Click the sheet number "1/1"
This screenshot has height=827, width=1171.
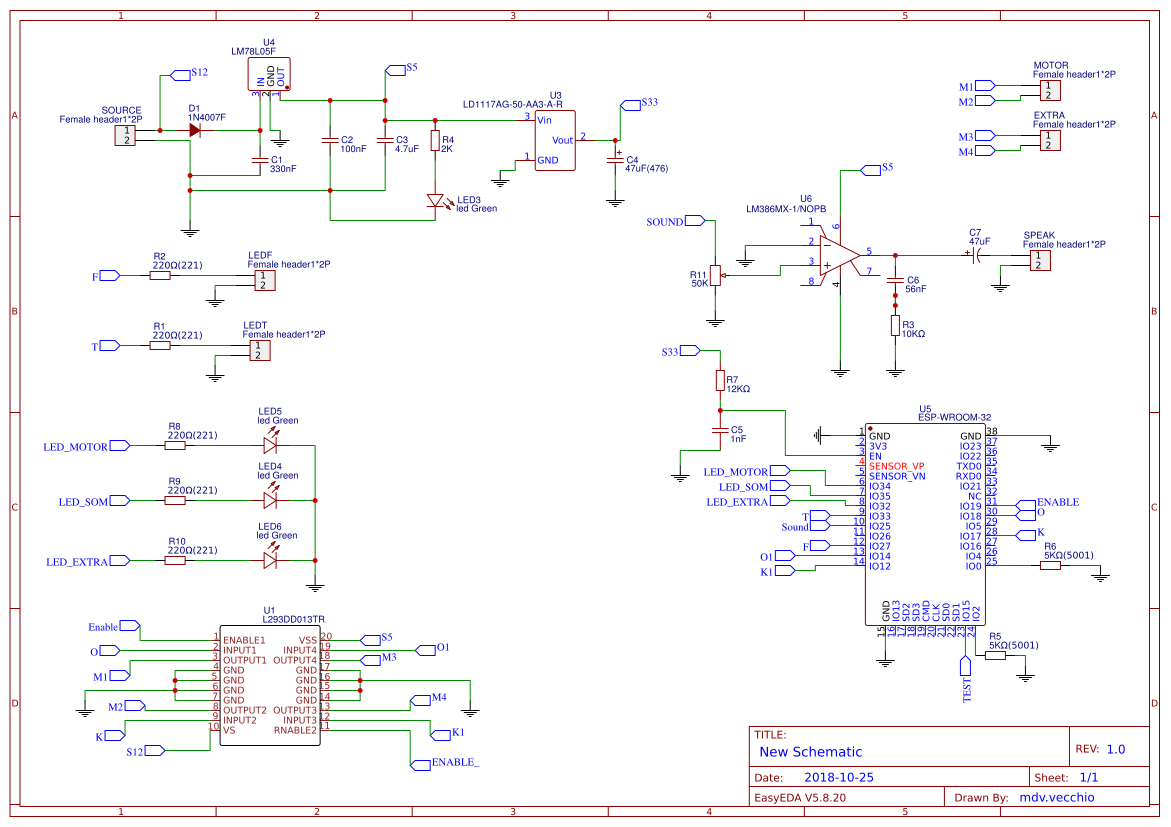(x=1089, y=778)
